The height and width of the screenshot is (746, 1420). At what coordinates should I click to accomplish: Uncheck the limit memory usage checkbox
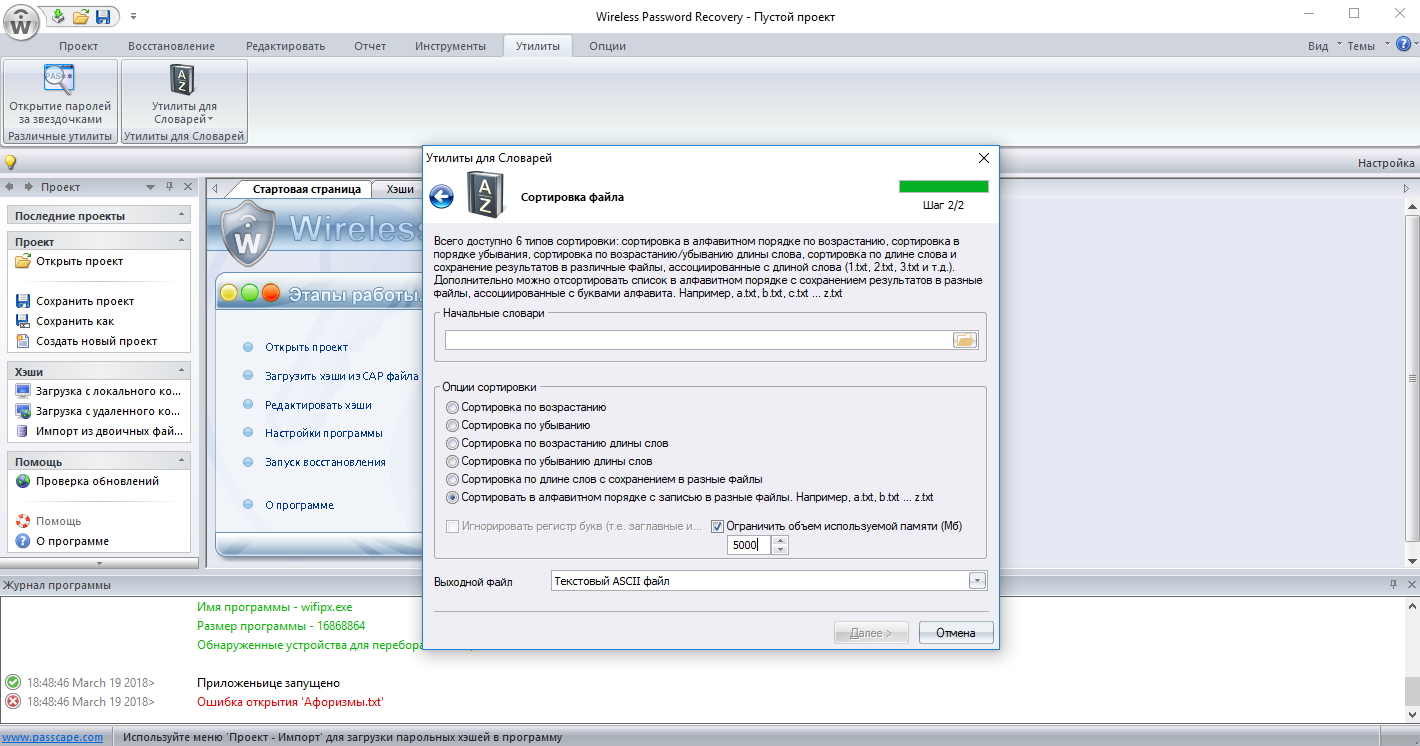(718, 526)
